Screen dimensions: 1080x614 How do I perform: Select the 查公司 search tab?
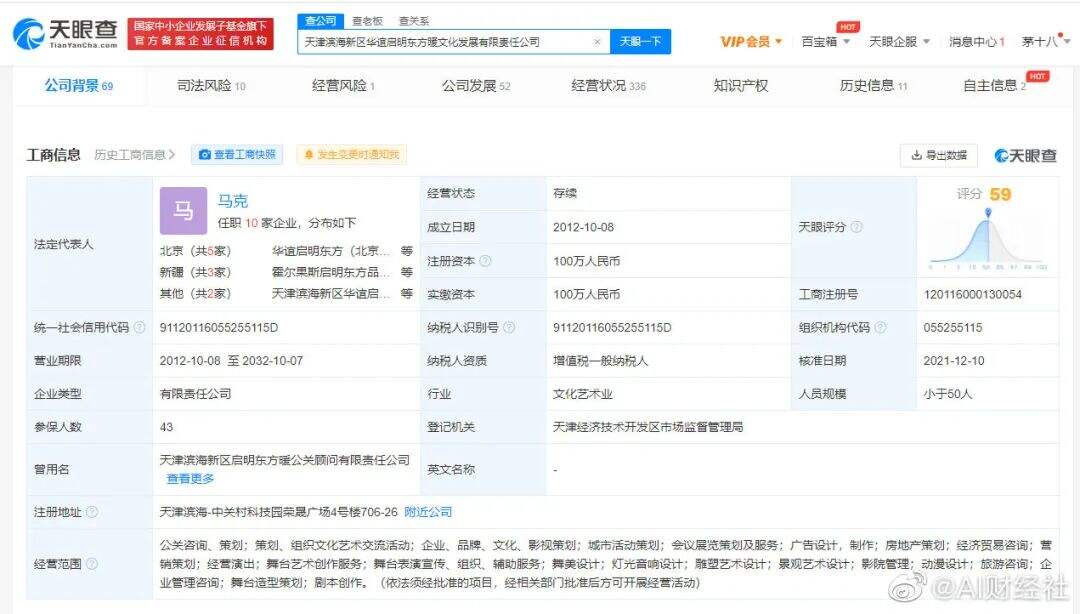(x=321, y=21)
